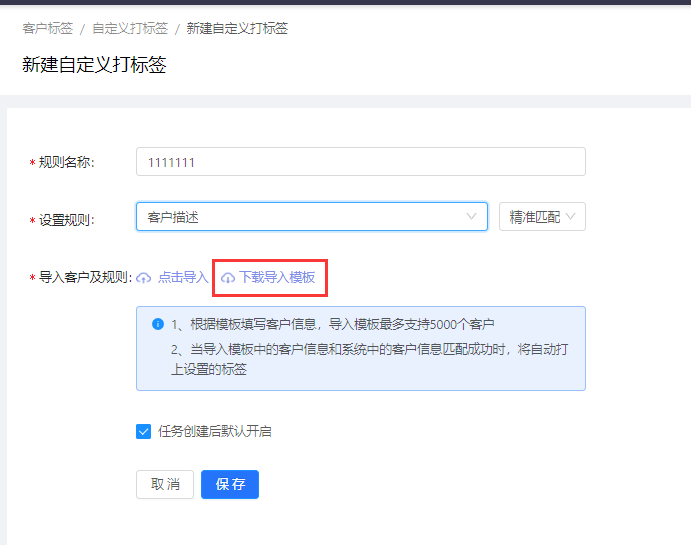Viewport: 691px width, 545px height.
Task: Click the upload cloud icon beside 点击导入
Action: tap(144, 278)
